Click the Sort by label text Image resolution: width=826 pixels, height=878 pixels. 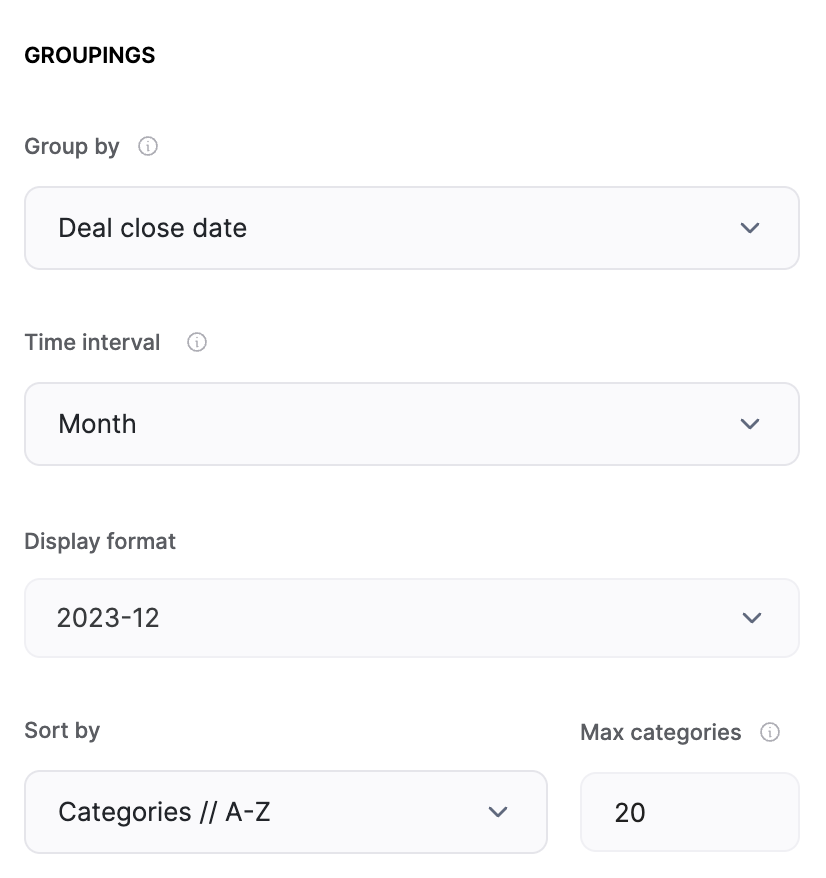point(62,731)
